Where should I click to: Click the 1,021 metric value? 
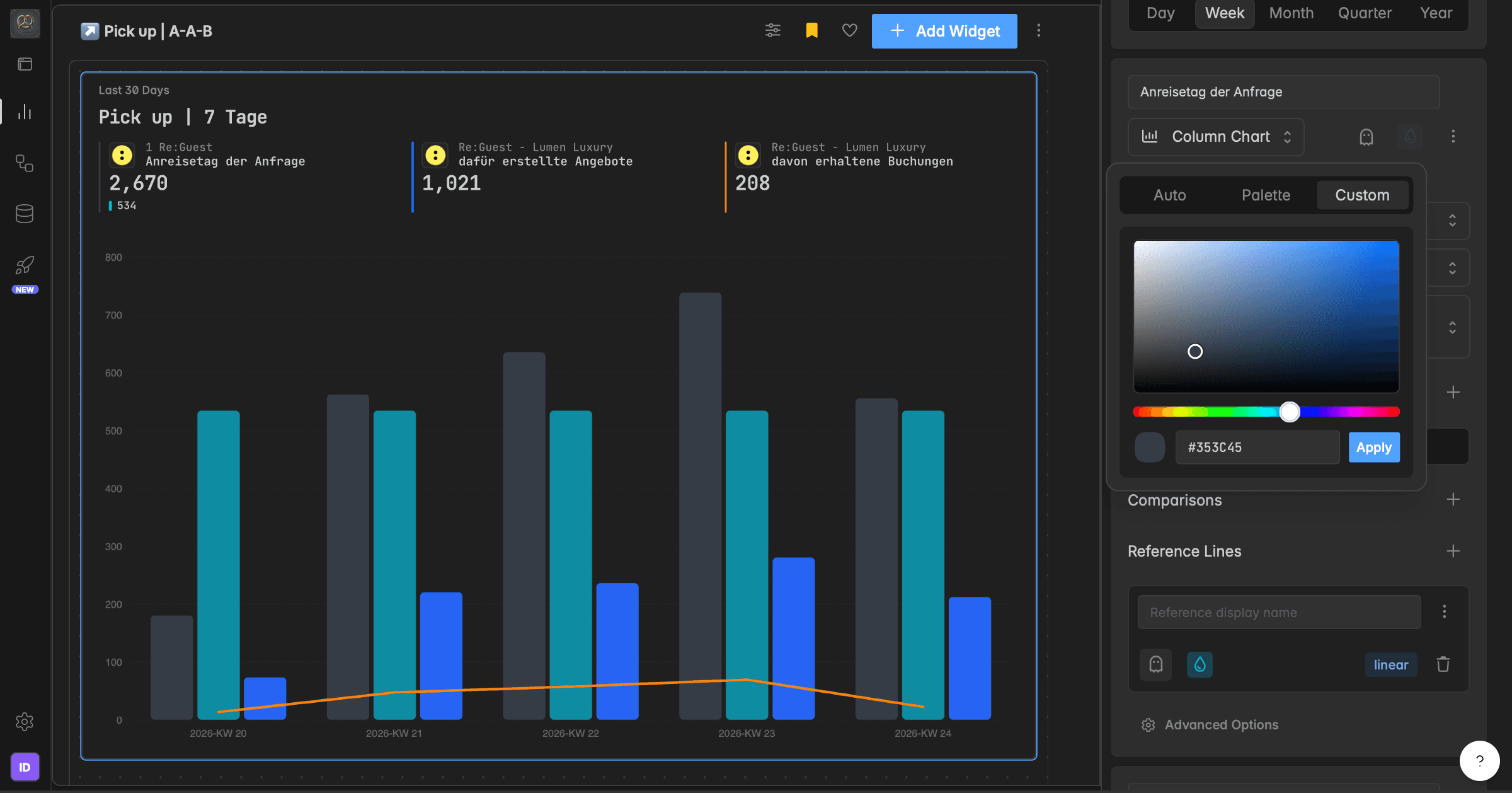(x=451, y=183)
